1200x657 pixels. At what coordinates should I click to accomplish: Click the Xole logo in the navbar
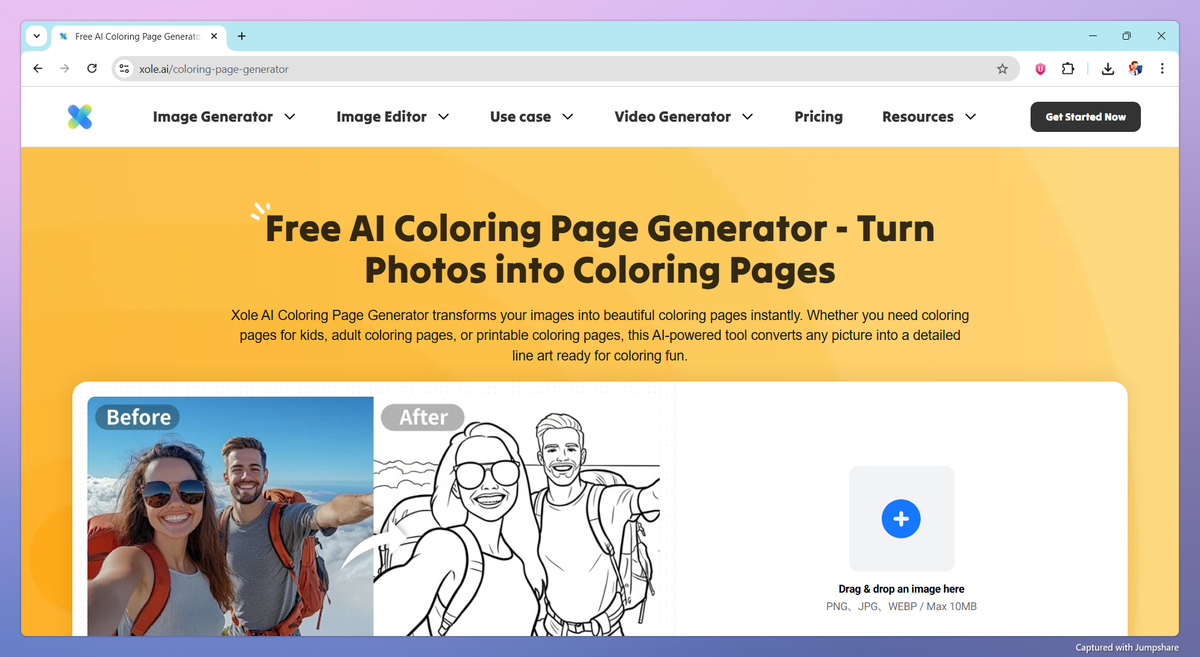(79, 116)
